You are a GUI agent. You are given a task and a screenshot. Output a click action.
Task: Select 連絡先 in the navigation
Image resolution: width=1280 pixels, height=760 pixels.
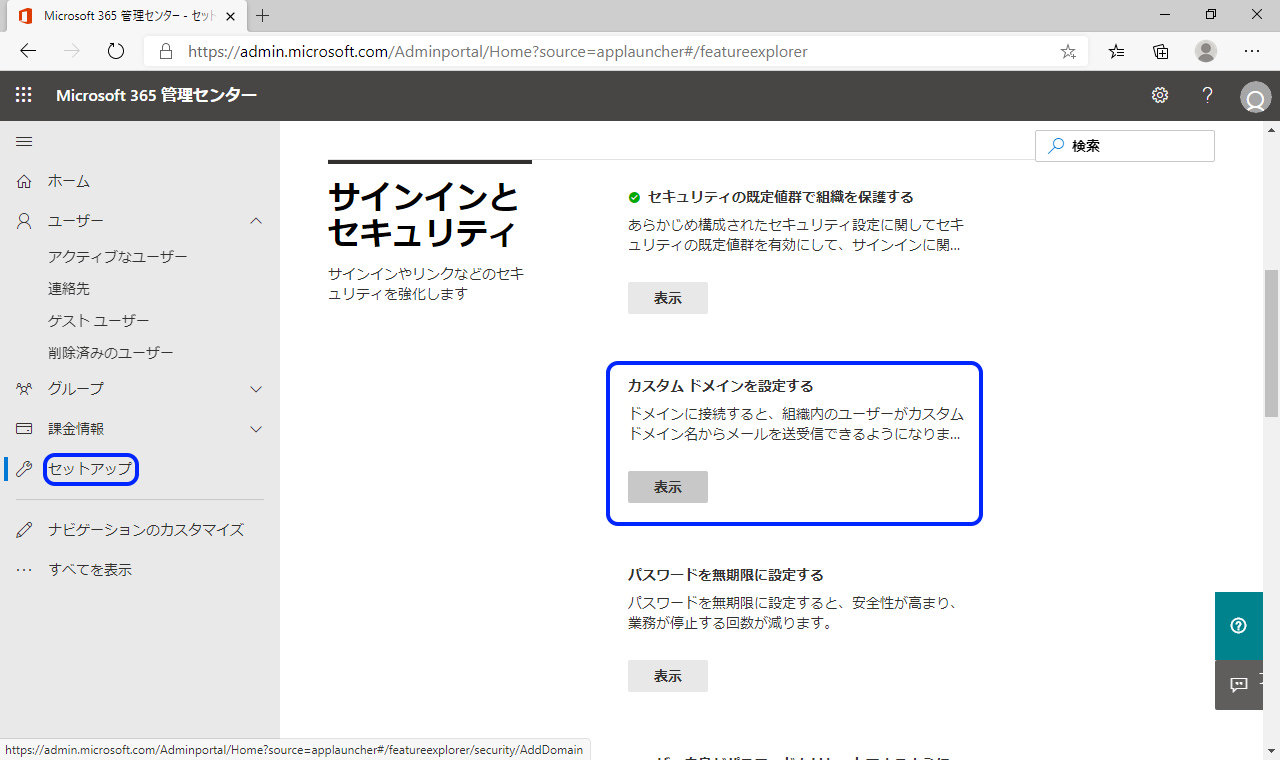(69, 289)
